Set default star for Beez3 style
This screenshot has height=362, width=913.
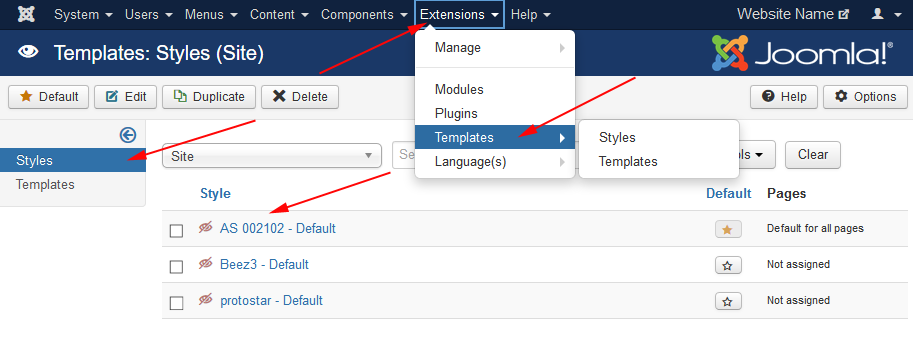click(x=728, y=265)
